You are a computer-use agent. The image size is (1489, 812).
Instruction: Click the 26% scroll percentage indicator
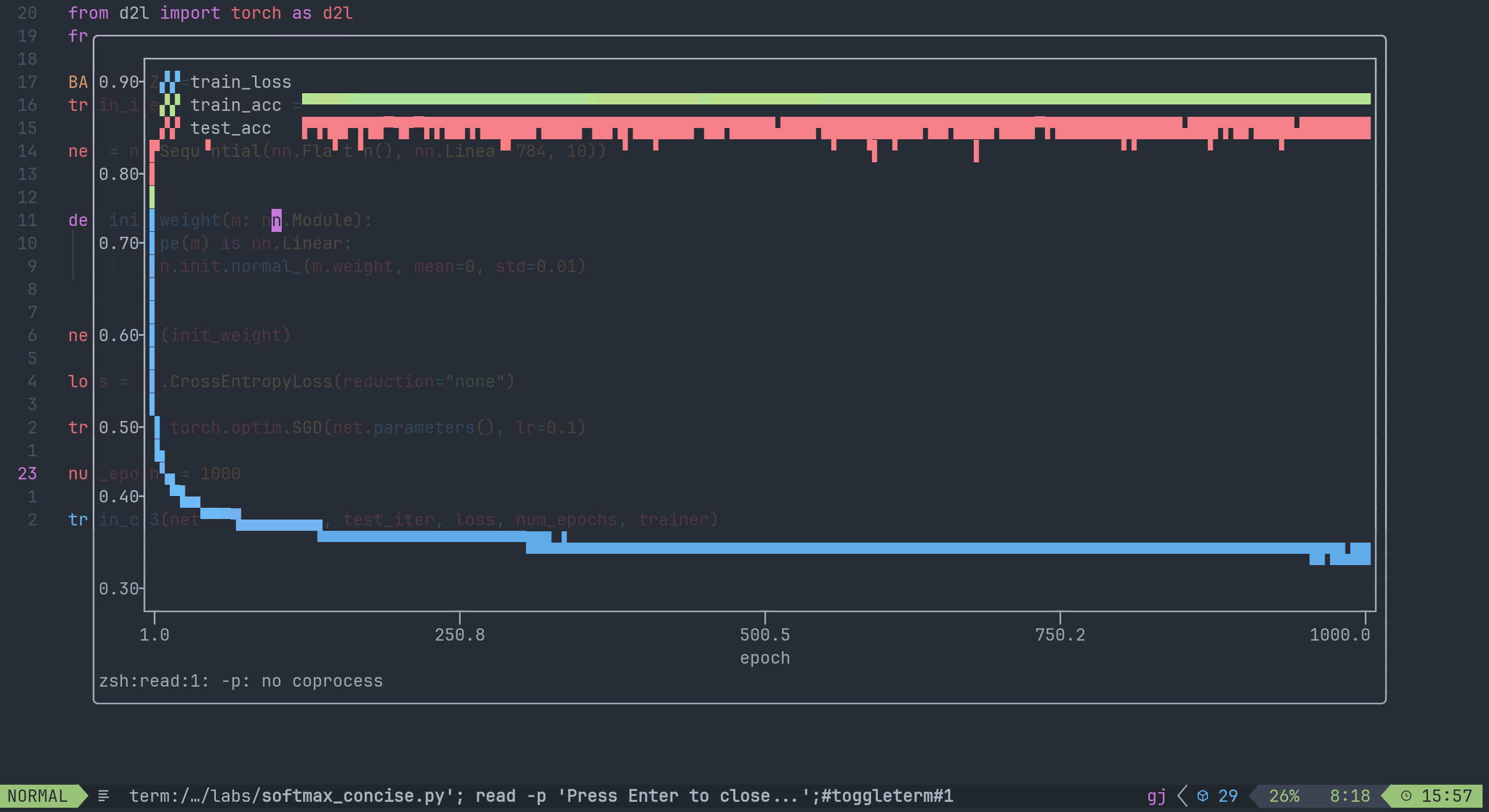[1284, 796]
